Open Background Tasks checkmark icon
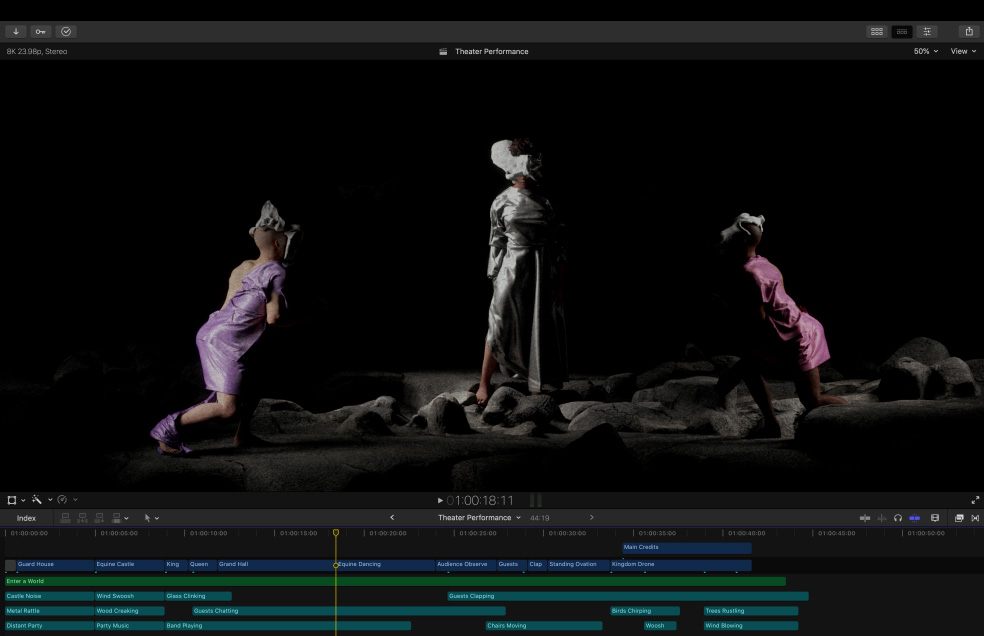 66,31
